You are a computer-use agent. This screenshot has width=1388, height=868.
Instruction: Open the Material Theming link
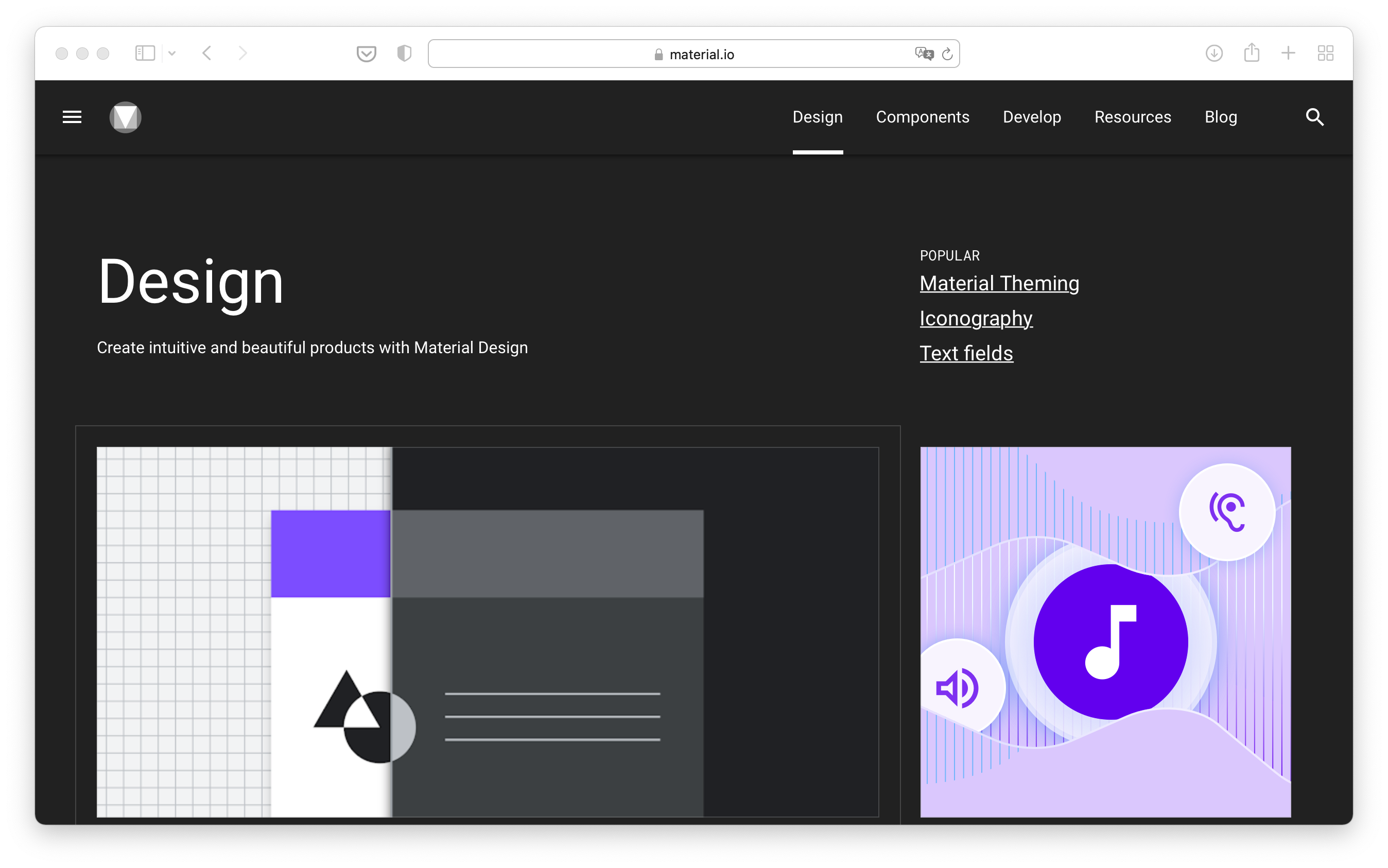[x=999, y=284]
